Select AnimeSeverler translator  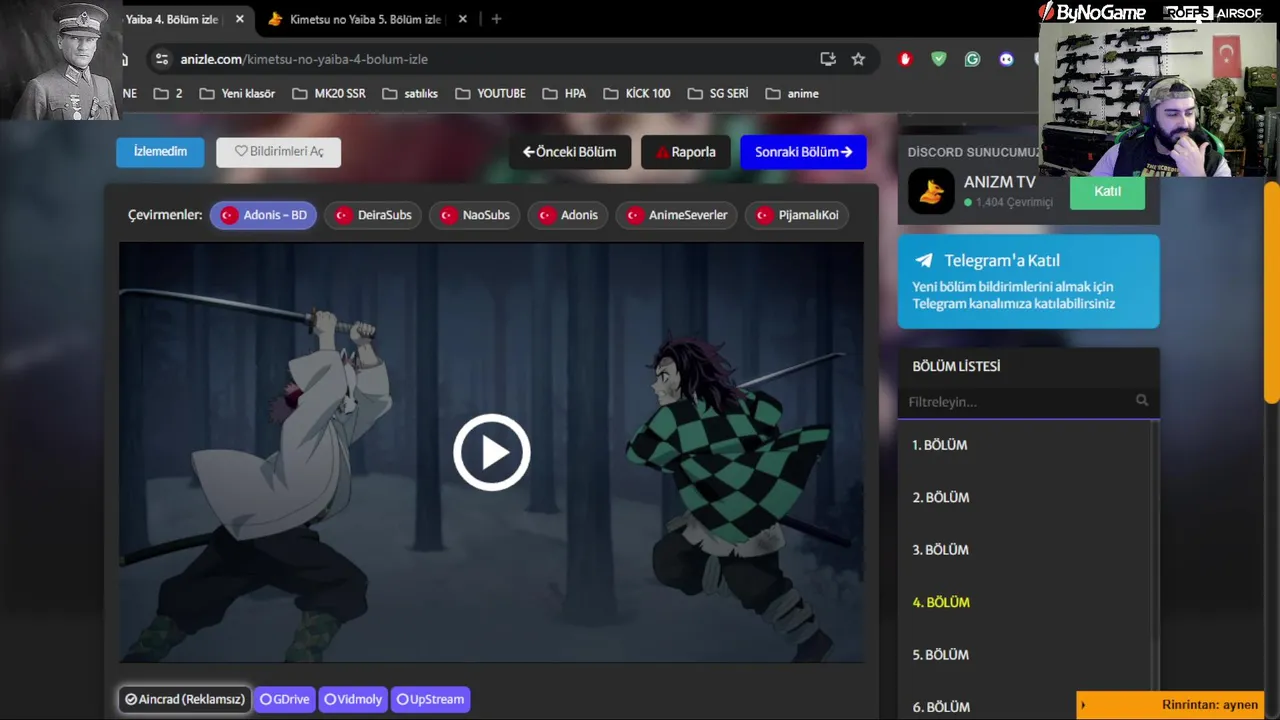tap(677, 215)
